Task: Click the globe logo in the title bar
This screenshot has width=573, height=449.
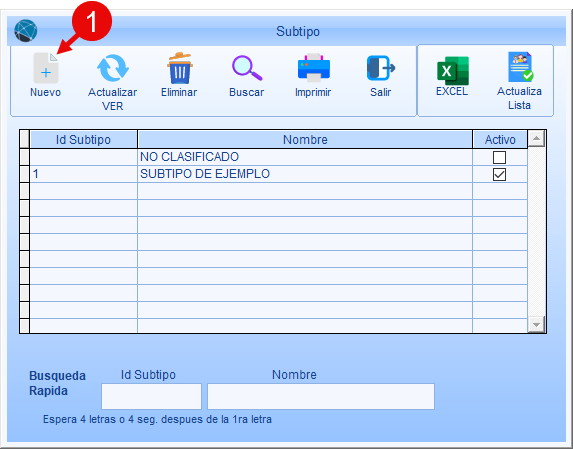Action: [x=26, y=31]
